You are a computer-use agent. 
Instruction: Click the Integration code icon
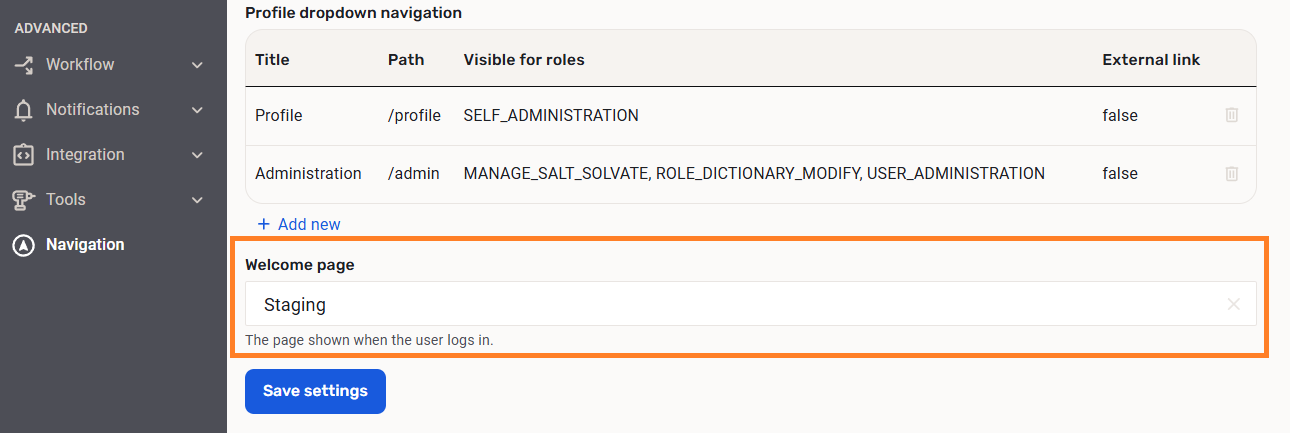point(23,155)
